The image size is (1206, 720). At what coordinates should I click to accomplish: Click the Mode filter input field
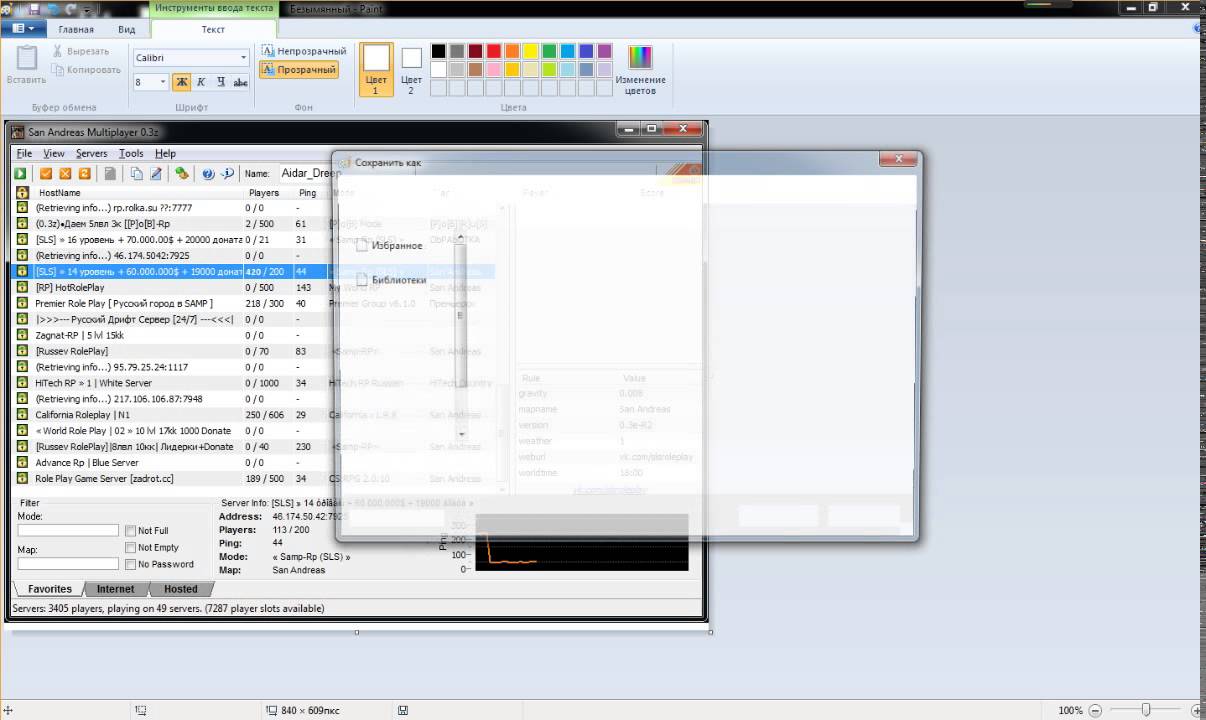pyautogui.click(x=68, y=531)
